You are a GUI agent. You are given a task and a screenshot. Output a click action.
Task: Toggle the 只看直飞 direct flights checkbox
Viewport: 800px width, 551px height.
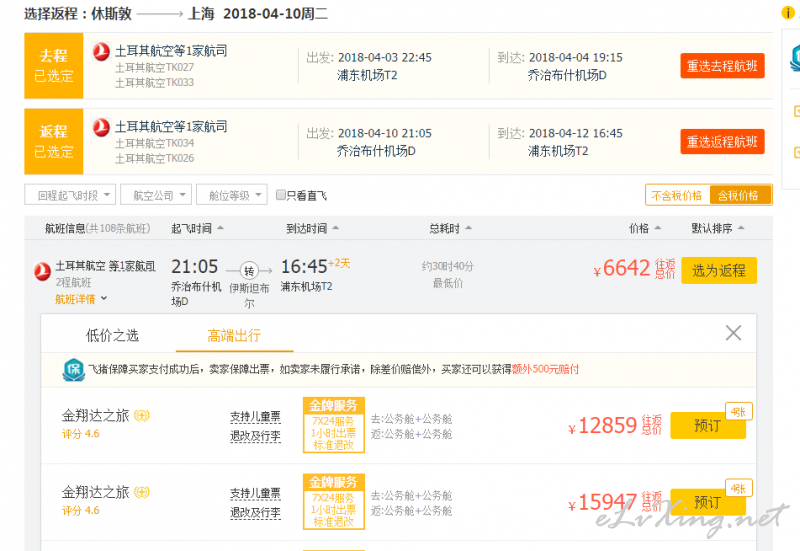pos(280,195)
